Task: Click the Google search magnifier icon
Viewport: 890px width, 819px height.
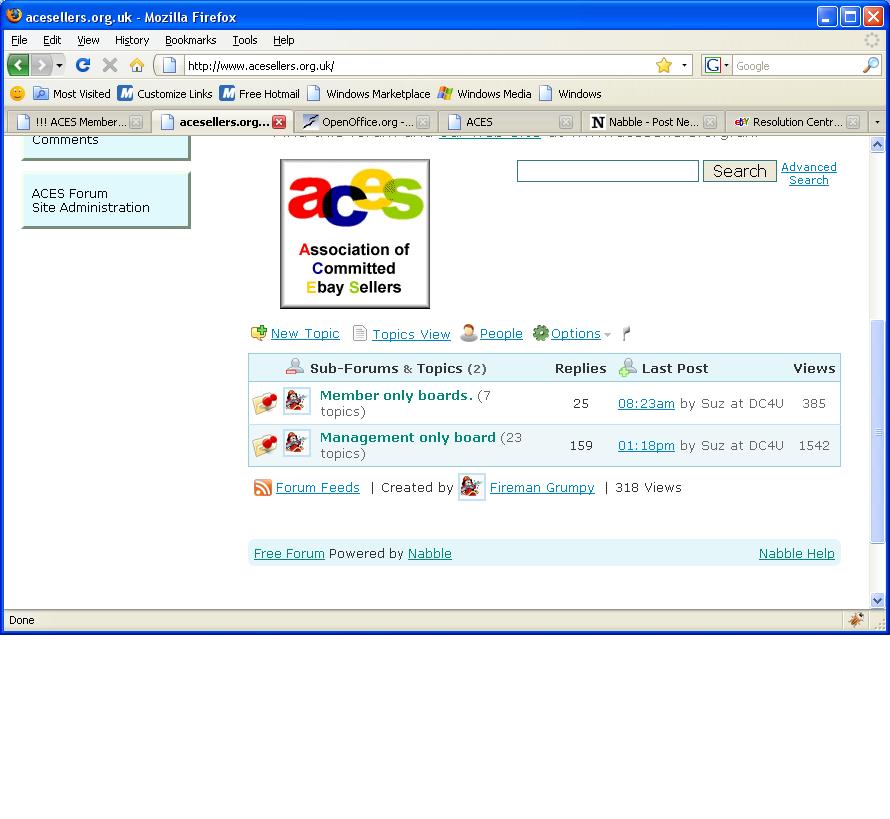Action: tap(870, 65)
